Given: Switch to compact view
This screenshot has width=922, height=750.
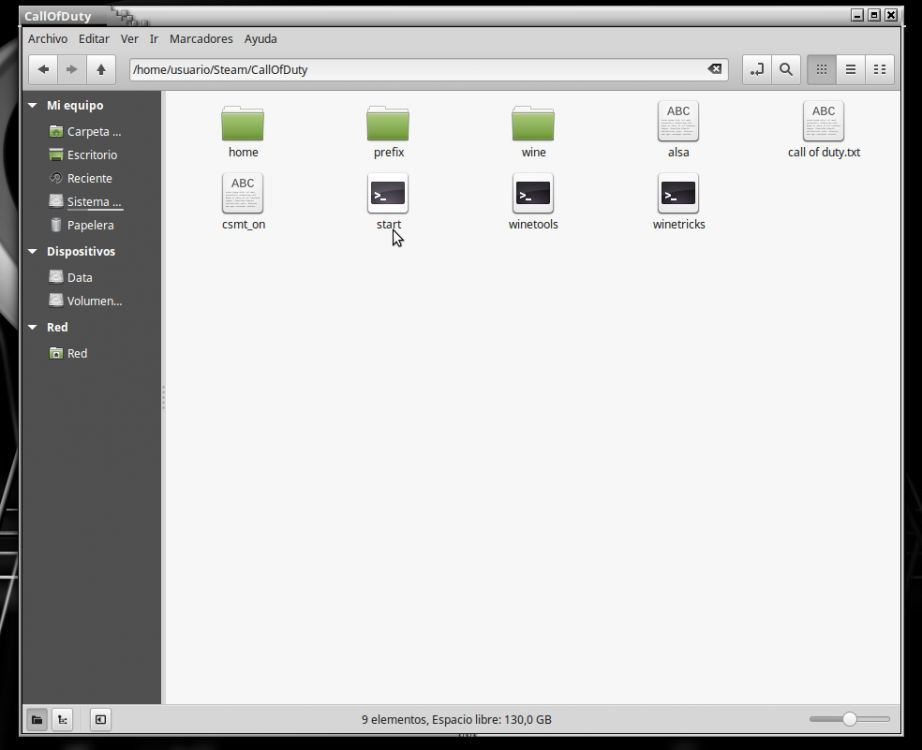Looking at the screenshot, I should [880, 69].
